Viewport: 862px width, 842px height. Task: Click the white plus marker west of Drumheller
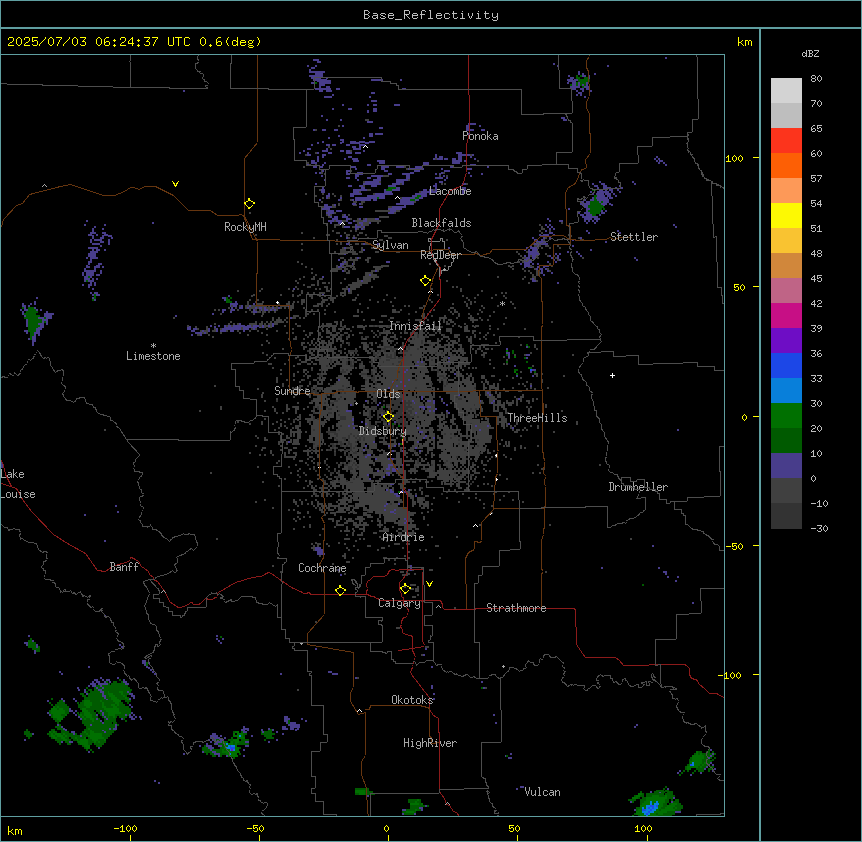point(612,375)
